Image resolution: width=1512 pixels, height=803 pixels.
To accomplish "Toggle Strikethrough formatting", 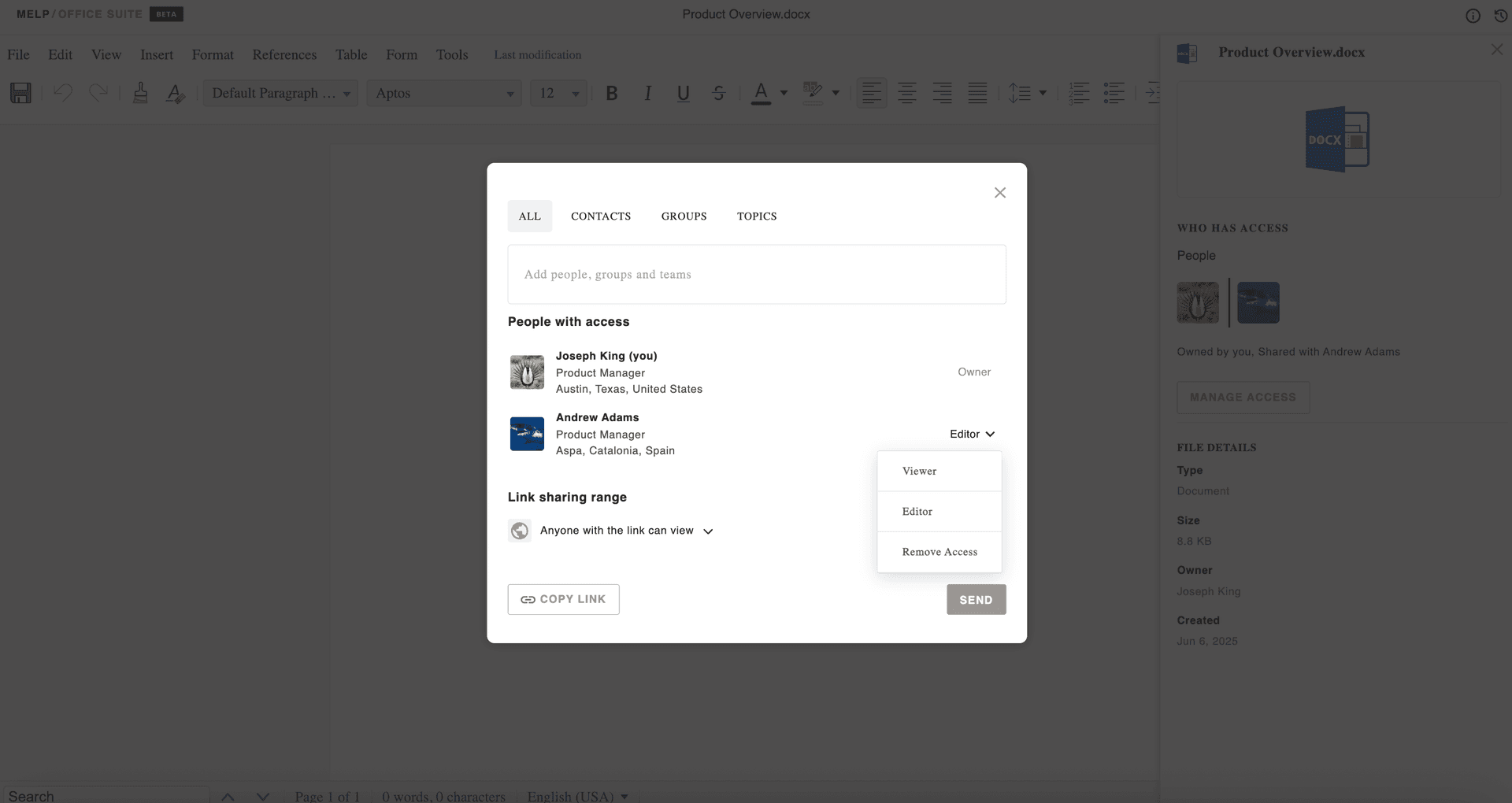I will pos(718,93).
